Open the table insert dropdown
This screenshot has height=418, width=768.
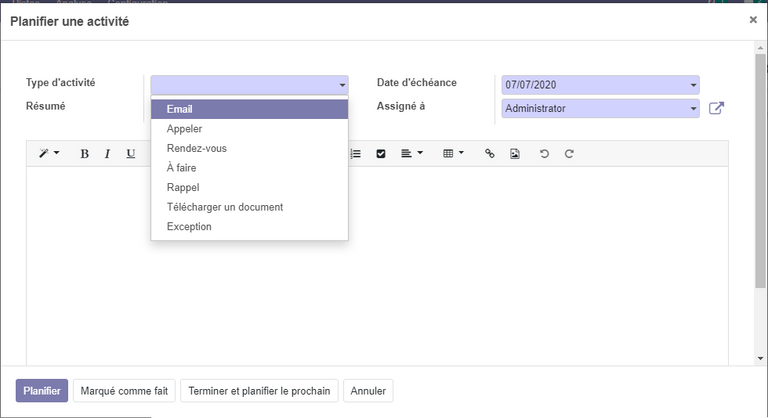coord(453,154)
